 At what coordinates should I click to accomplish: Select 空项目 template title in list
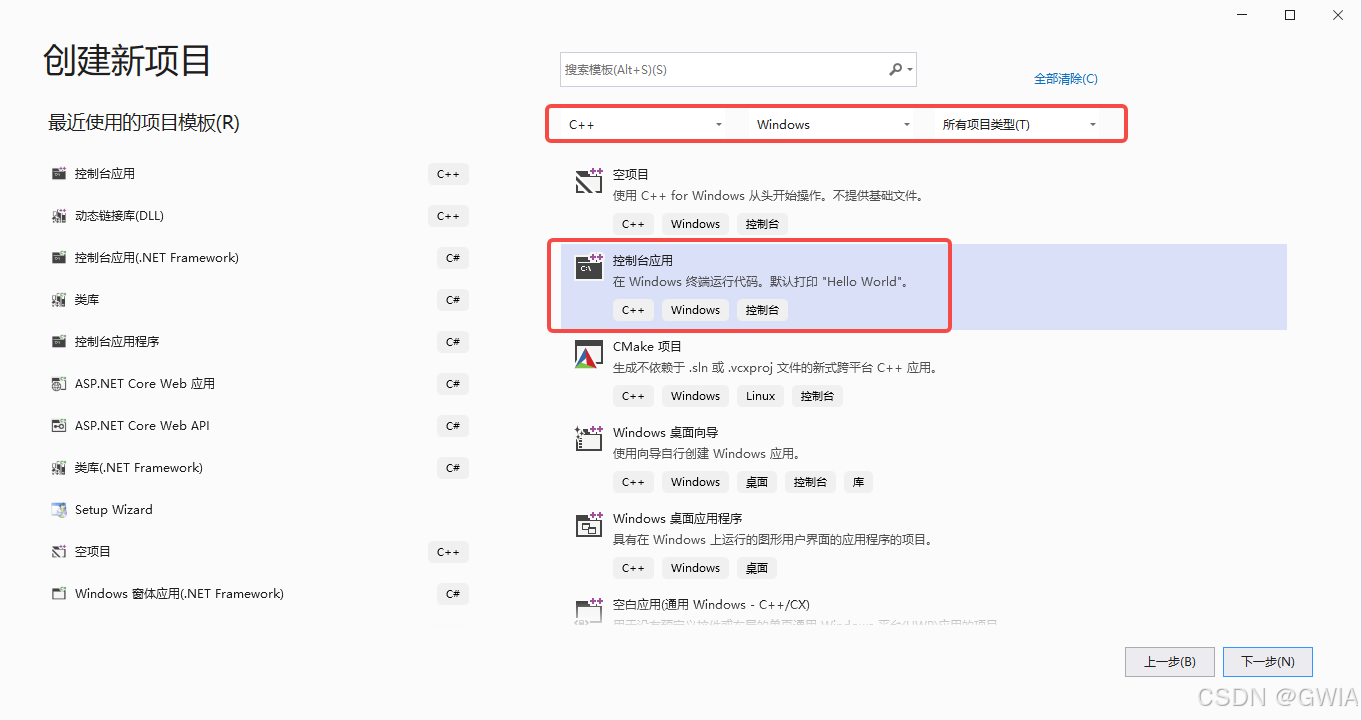click(631, 174)
